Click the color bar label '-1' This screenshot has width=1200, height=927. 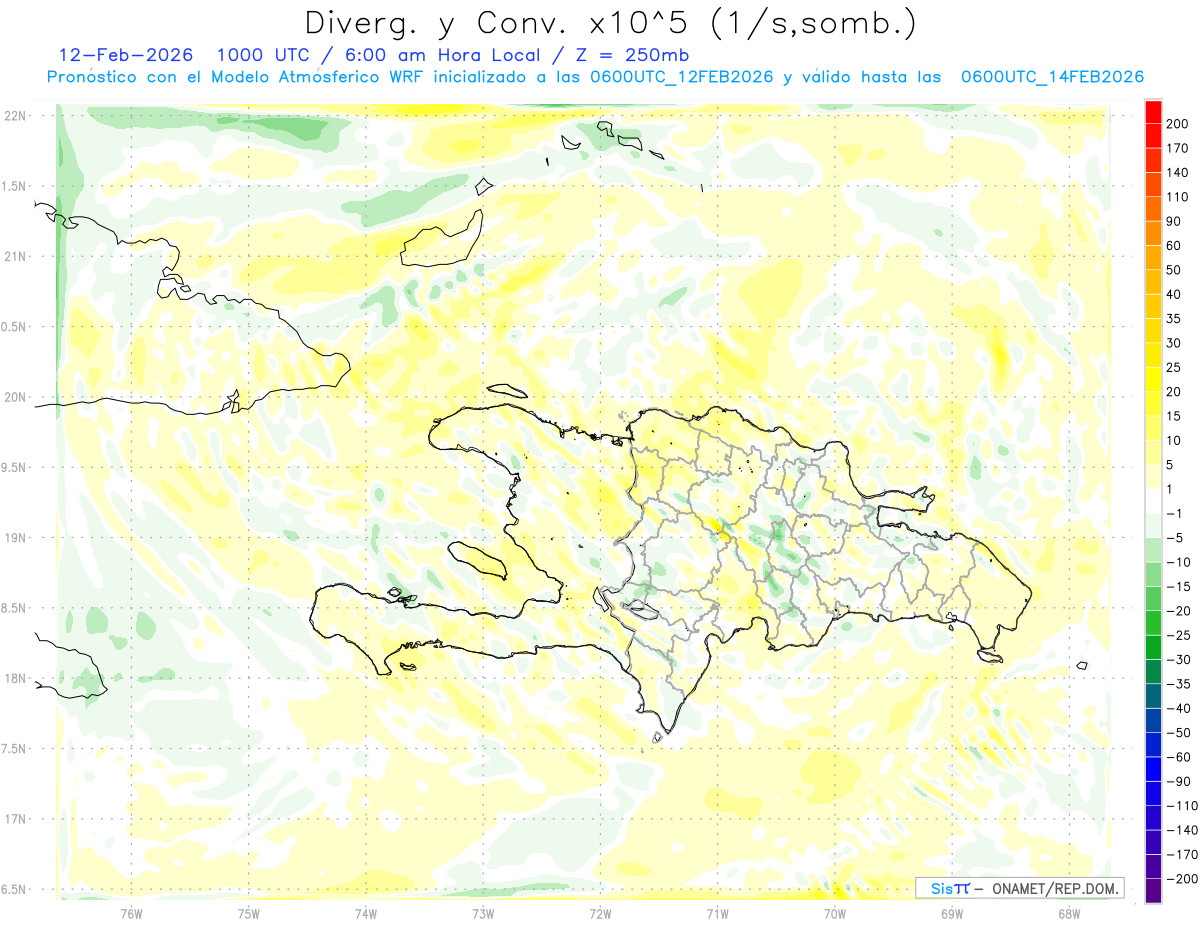click(1175, 513)
